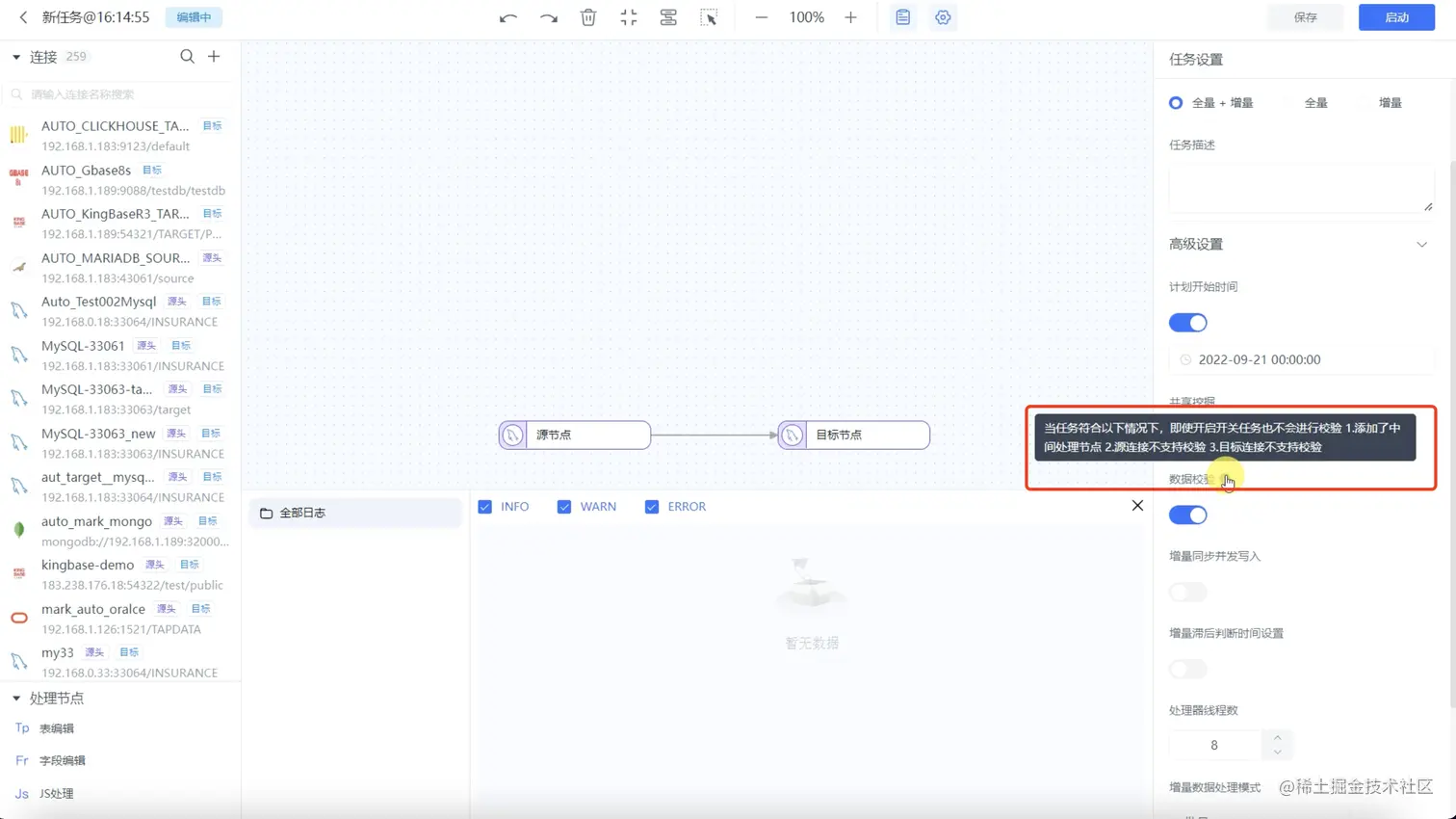This screenshot has height=819, width=1456.
Task: Click the auto layout icon
Action: click(x=668, y=17)
